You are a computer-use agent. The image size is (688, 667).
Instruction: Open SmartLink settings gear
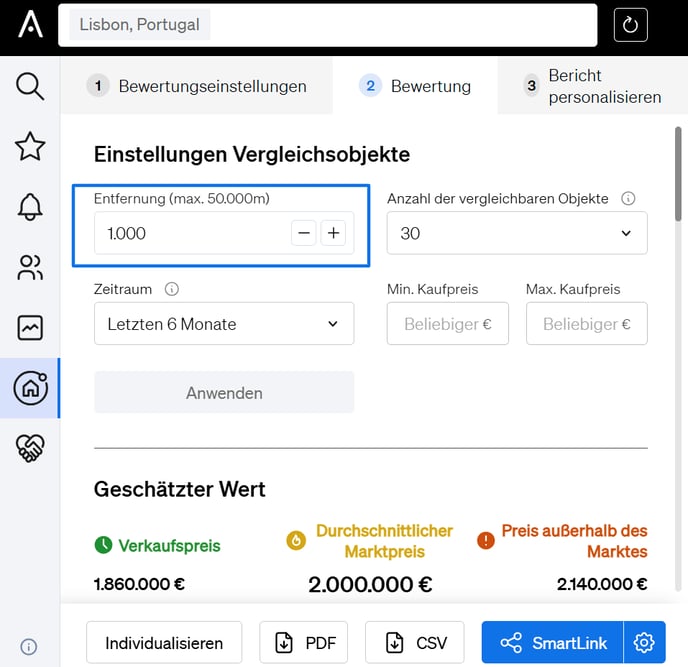tap(645, 642)
